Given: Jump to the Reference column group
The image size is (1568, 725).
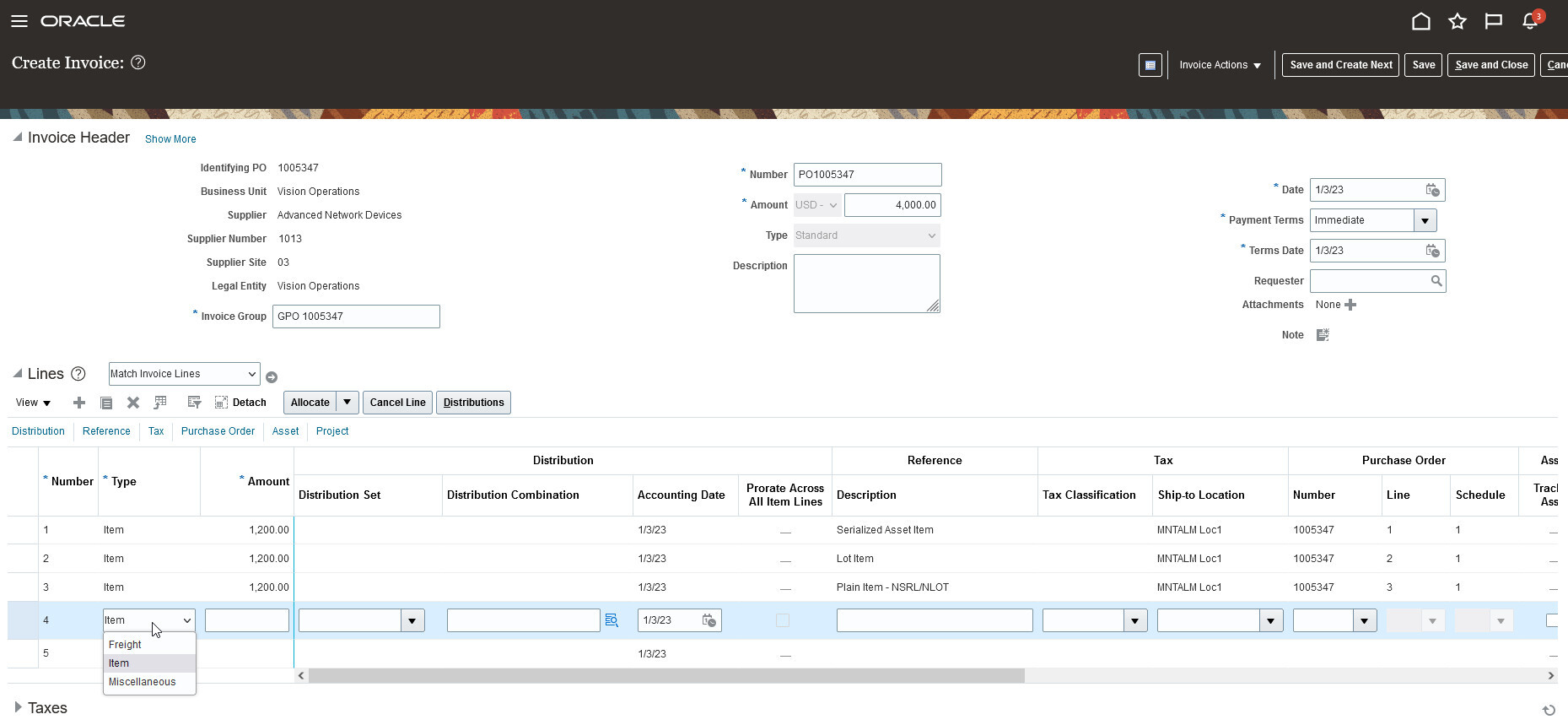Looking at the screenshot, I should (106, 431).
